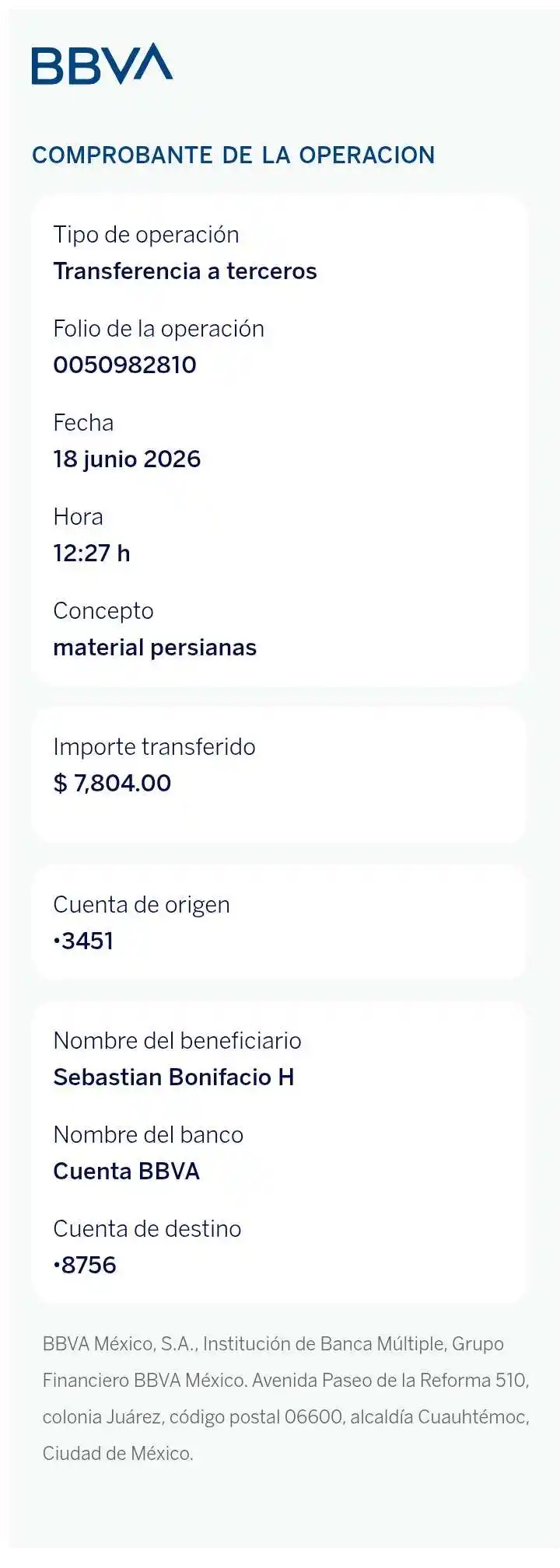Click the date 18 junio 2026
Viewport: 560px width, 1568px height.
127,459
